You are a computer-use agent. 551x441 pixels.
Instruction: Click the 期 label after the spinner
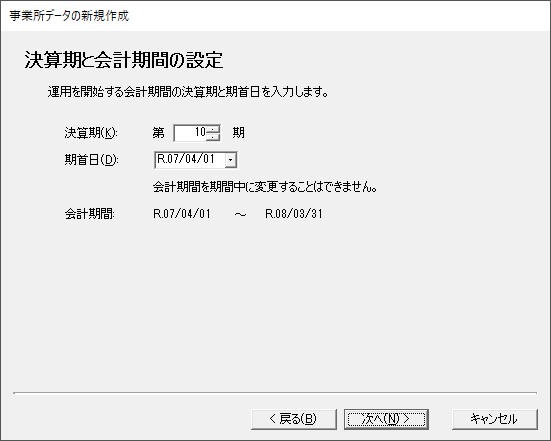(239, 133)
